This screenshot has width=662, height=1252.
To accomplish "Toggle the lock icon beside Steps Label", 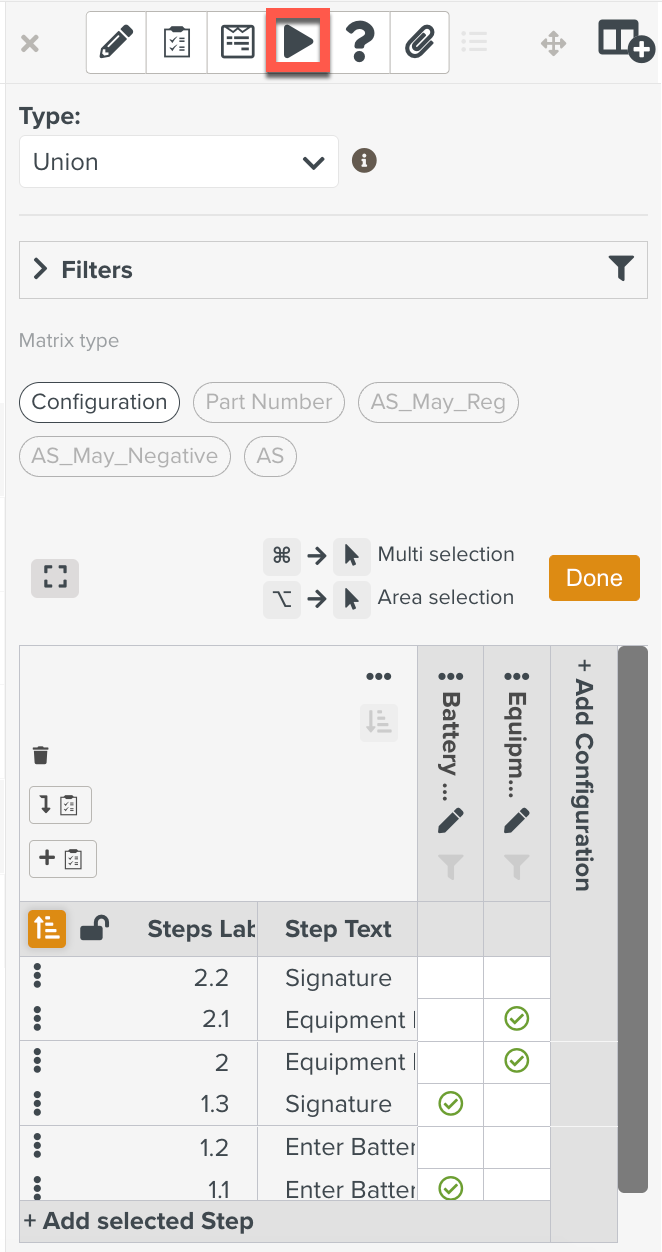I will pos(94,929).
